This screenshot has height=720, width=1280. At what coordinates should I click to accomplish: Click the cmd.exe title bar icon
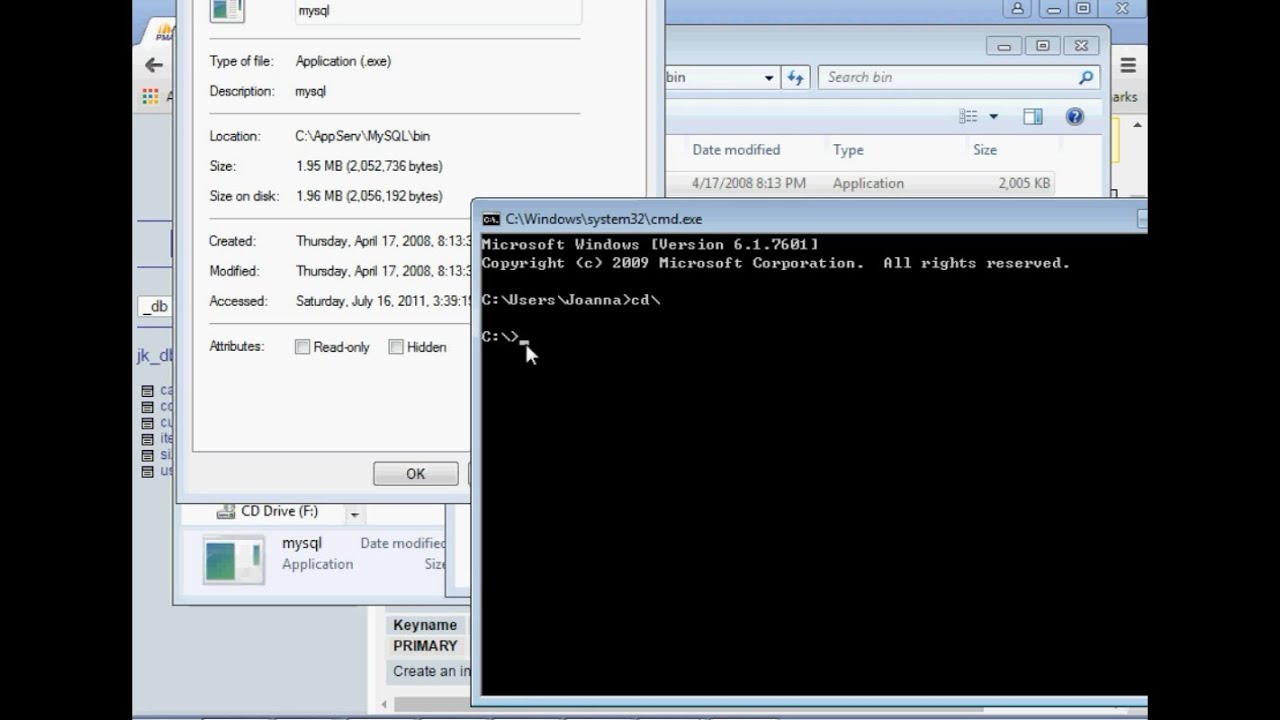491,219
